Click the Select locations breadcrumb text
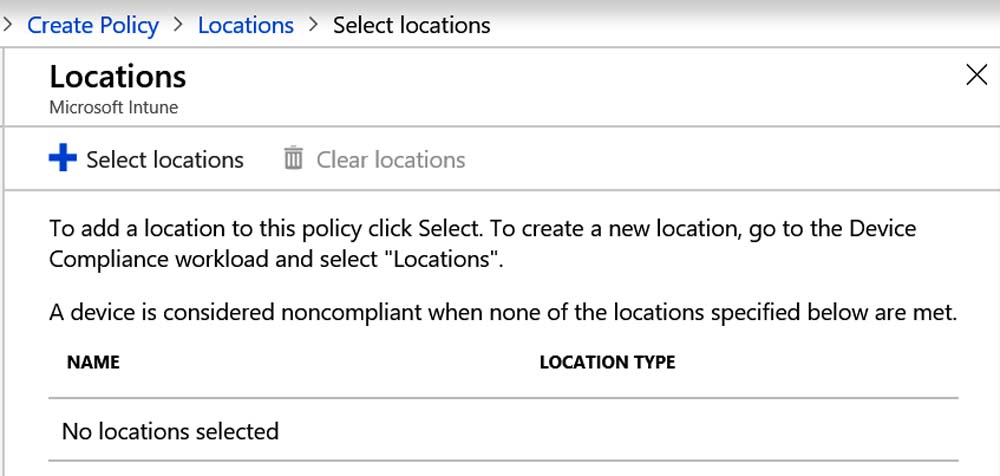The height and width of the screenshot is (476, 1000). pyautogui.click(x=411, y=26)
